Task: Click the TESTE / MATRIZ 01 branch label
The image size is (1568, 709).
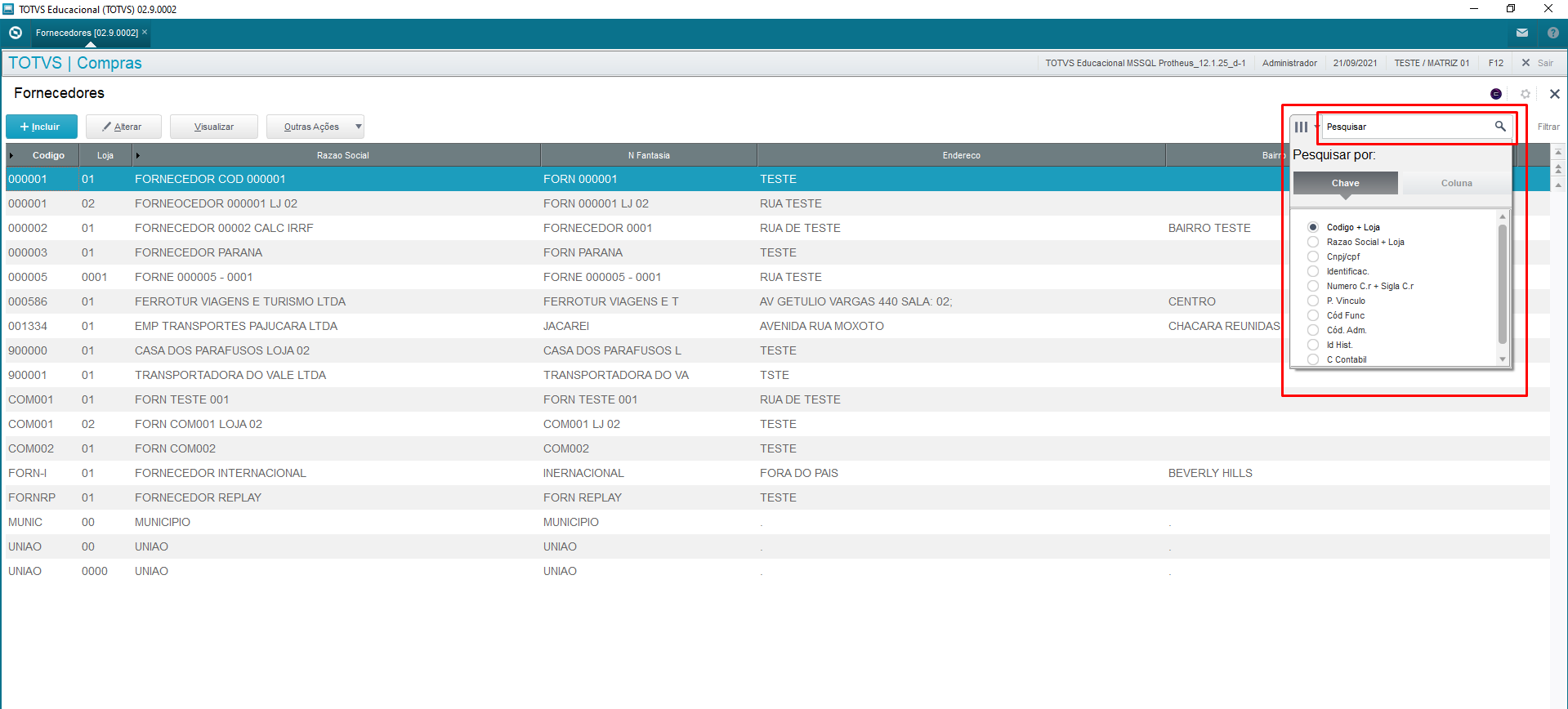Action: click(x=1432, y=63)
